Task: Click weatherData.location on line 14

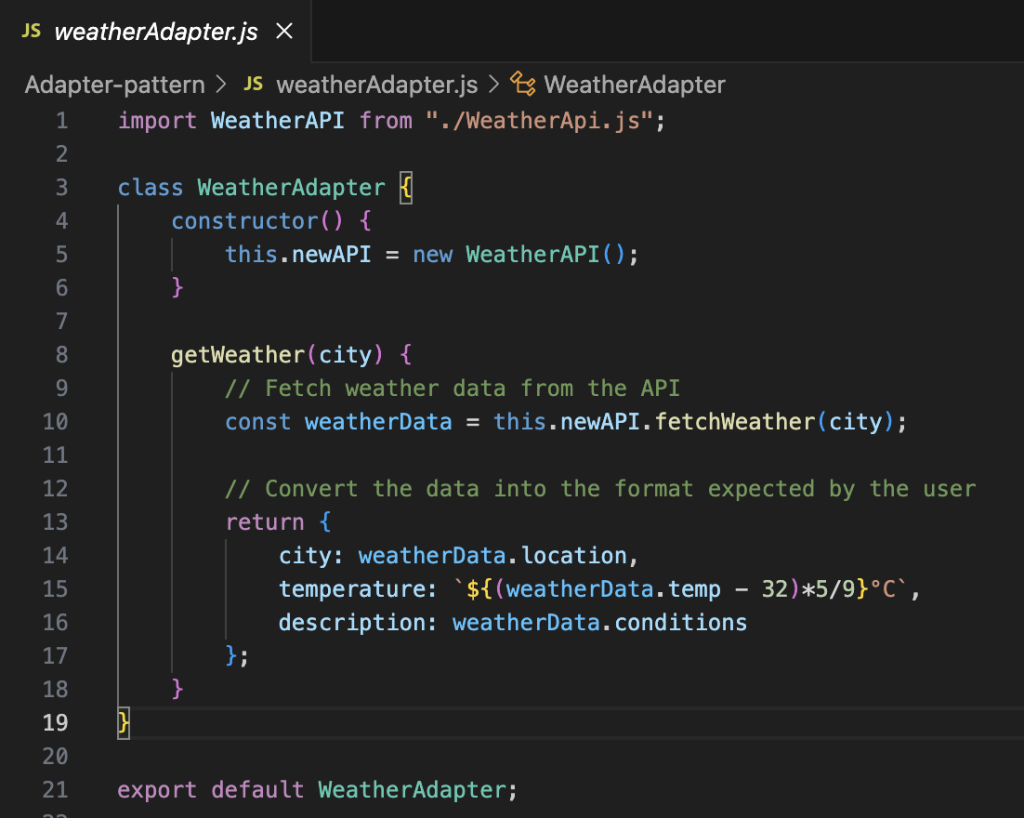Action: [x=492, y=556]
